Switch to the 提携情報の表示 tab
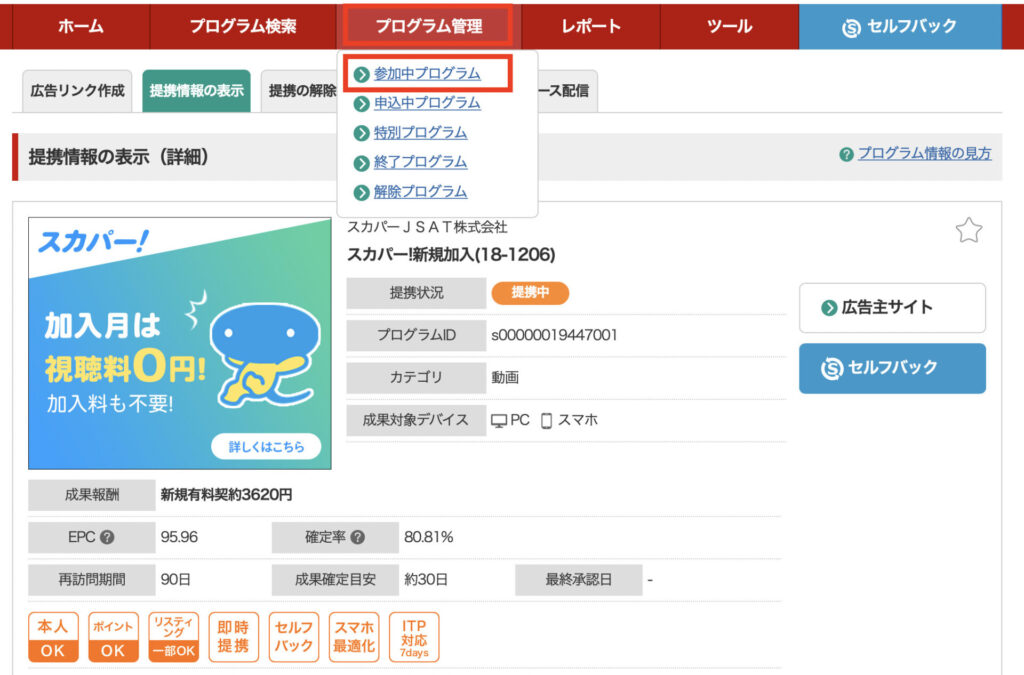Image resolution: width=1024 pixels, height=675 pixels. pyautogui.click(x=197, y=91)
